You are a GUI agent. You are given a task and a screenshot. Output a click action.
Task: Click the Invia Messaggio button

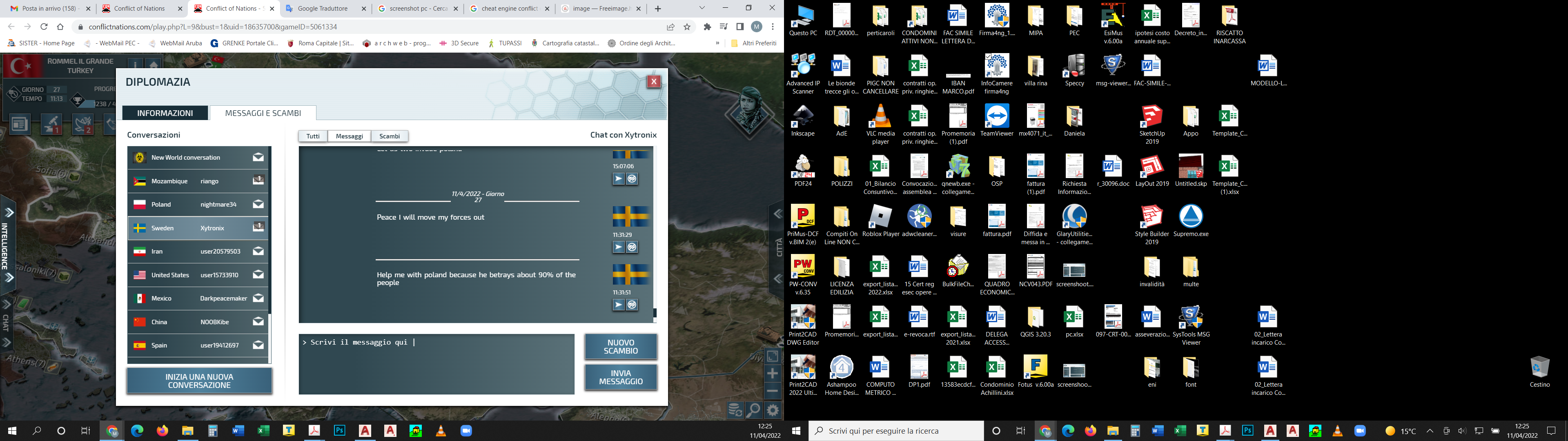click(x=620, y=378)
